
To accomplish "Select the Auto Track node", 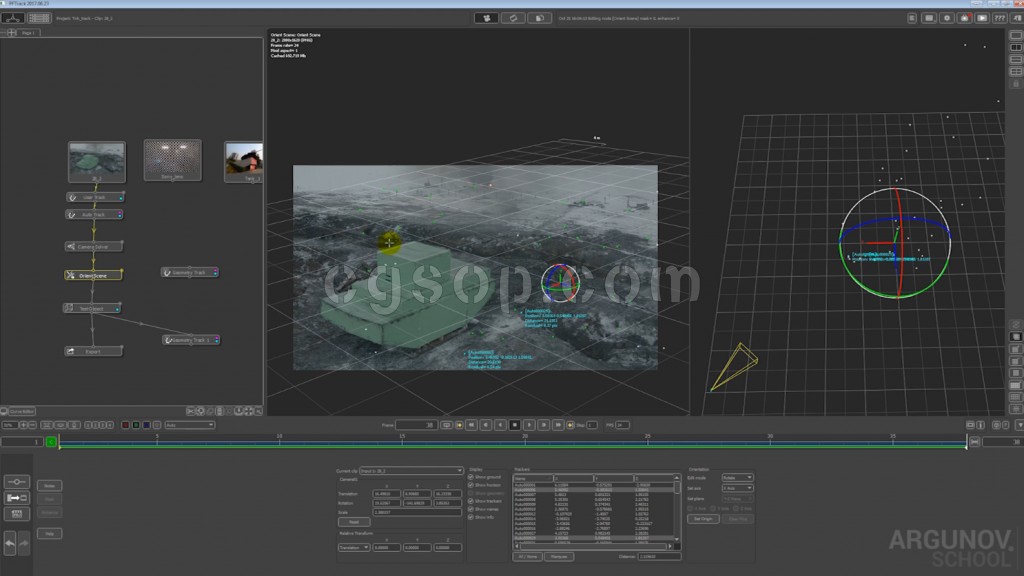I will pyautogui.click(x=93, y=214).
